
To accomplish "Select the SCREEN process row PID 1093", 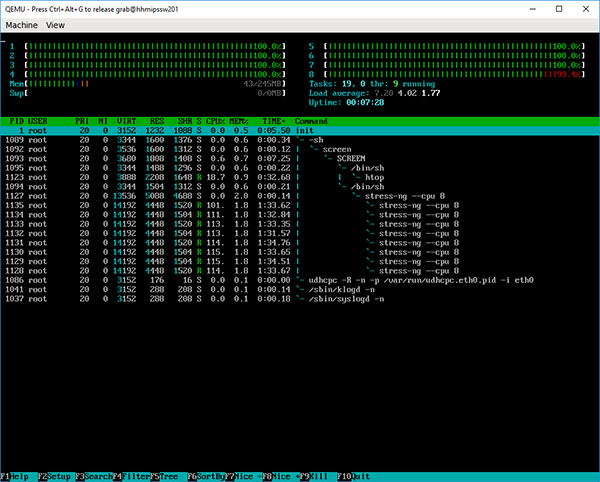I will (x=300, y=159).
